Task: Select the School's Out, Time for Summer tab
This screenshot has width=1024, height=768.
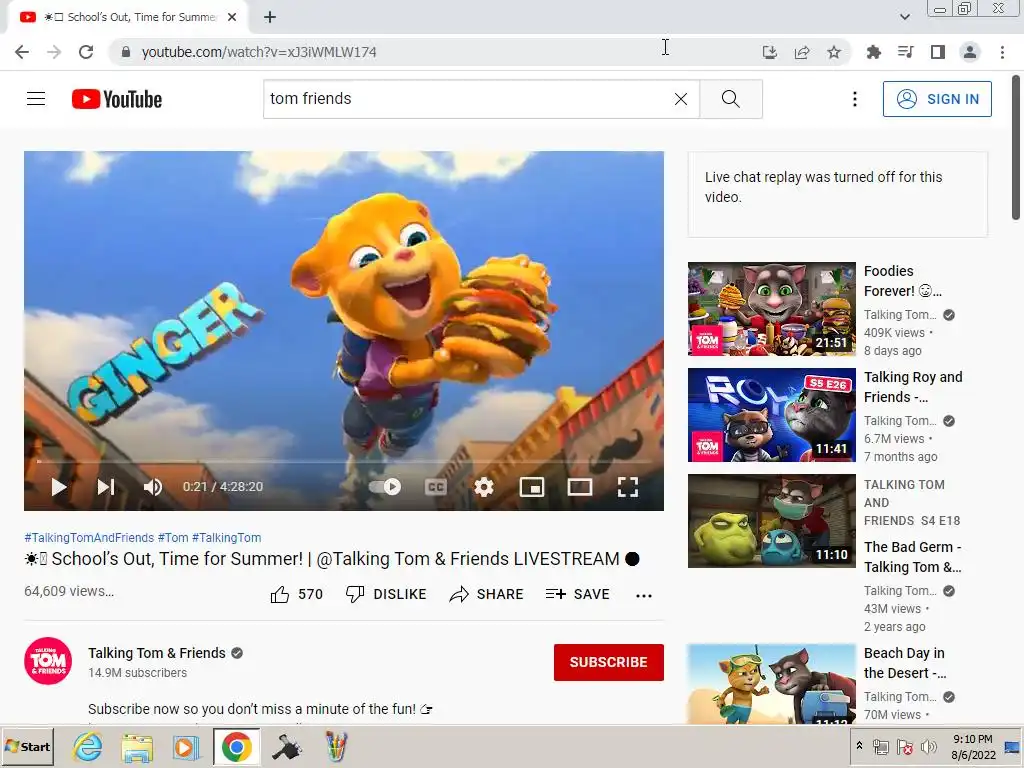Action: pyautogui.click(x=128, y=17)
